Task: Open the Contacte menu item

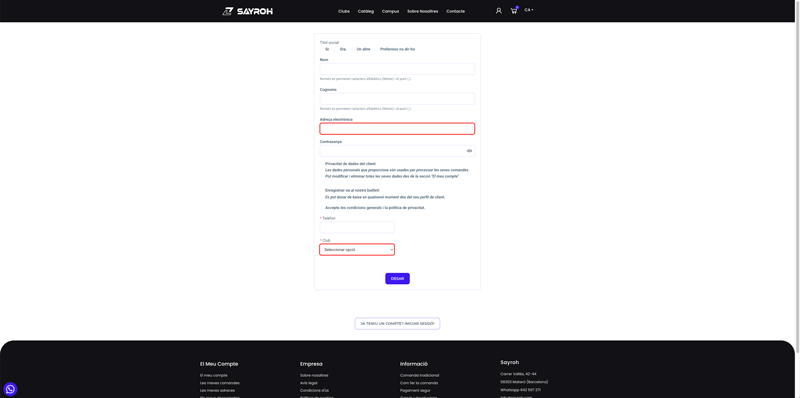Action: pyautogui.click(x=456, y=11)
